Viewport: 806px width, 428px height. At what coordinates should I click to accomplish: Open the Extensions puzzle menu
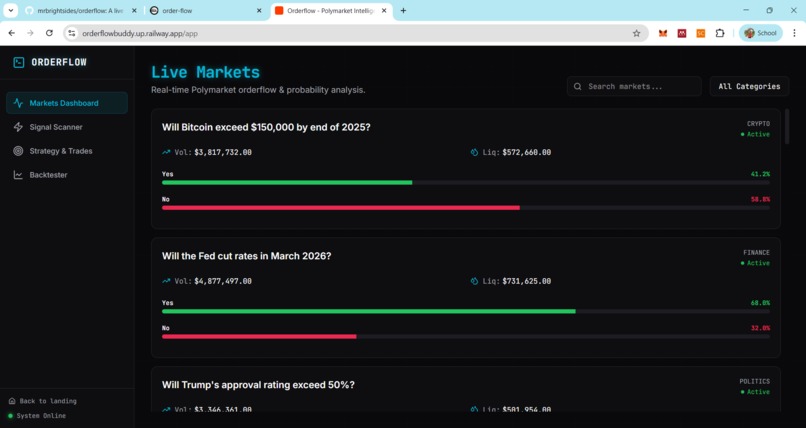pyautogui.click(x=720, y=33)
